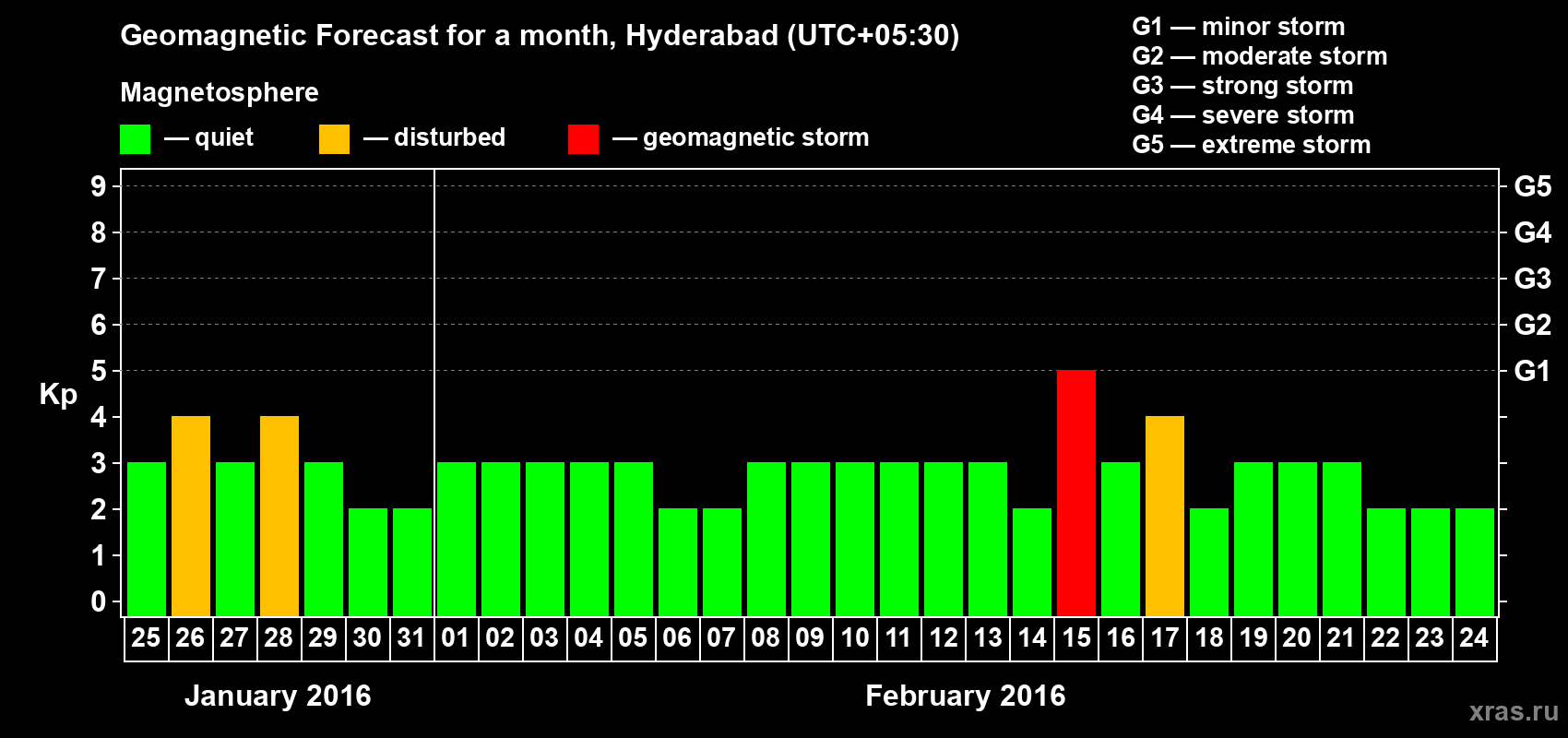Click the 'Kp' axis label
Viewport: 1568px width, 738px height.
(x=58, y=395)
